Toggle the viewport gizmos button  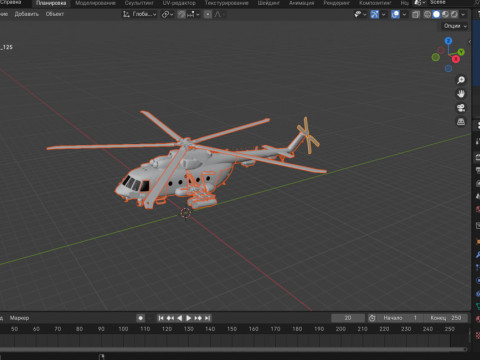pyautogui.click(x=375, y=14)
